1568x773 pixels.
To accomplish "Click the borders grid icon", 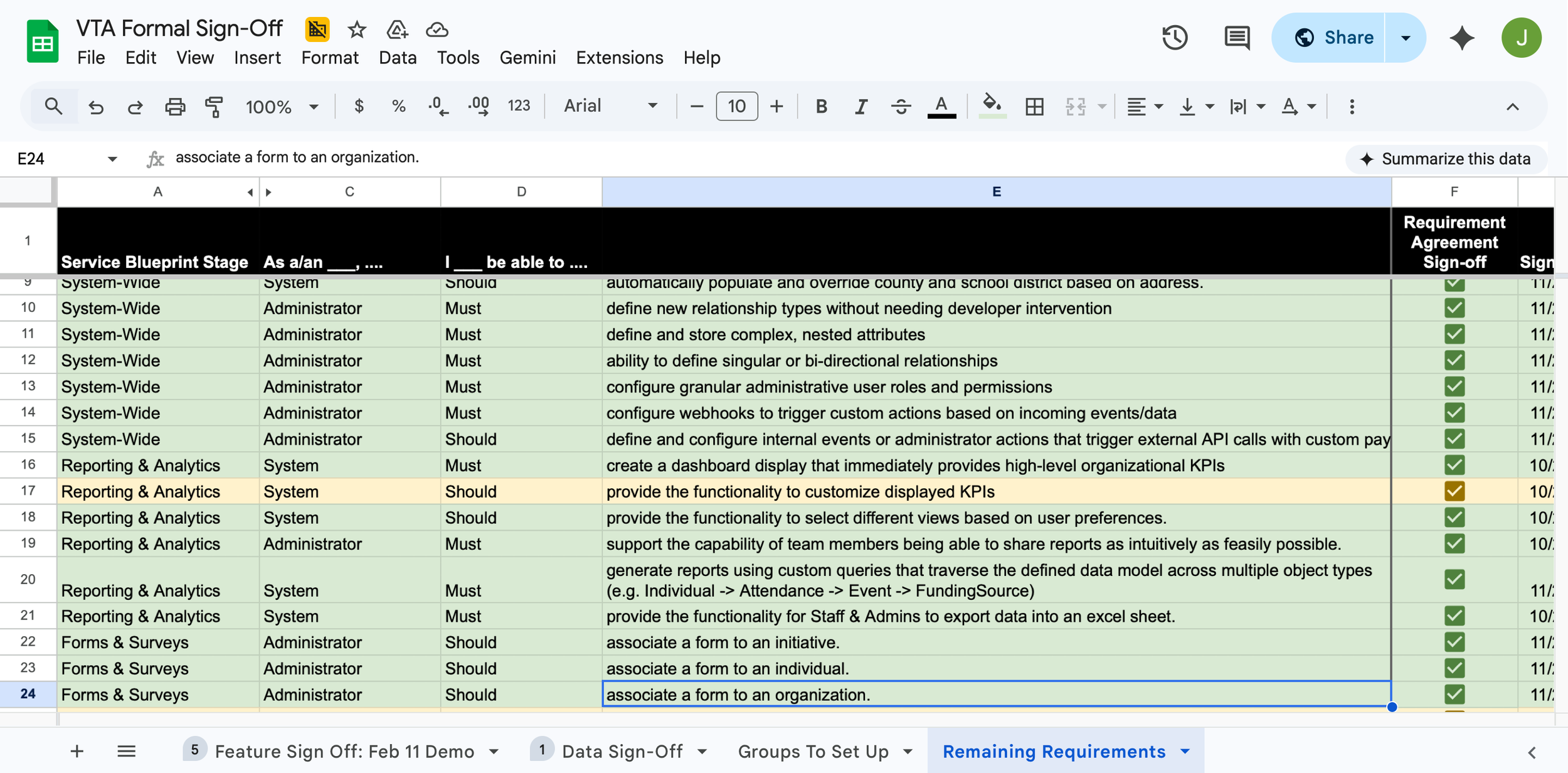I will (x=1034, y=107).
